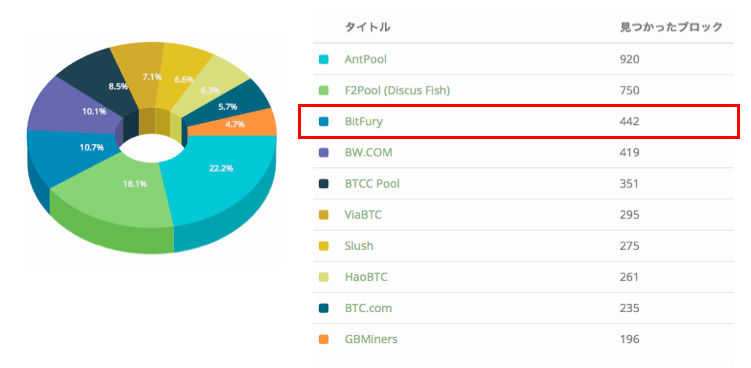Click the BitFury blue legend swatch
The height and width of the screenshot is (368, 751).
pos(324,122)
